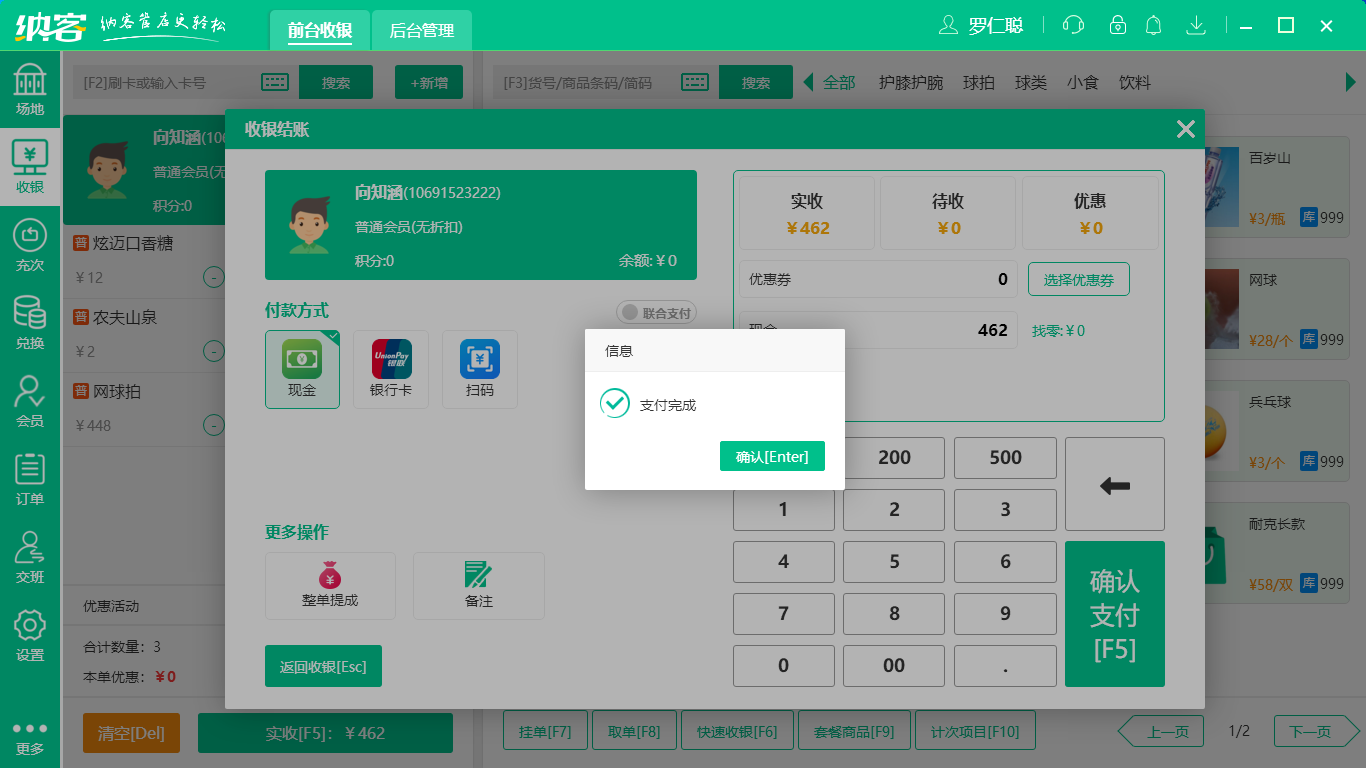Screen dimensions: 1366x768
Task: Select 银行卡 as payment method
Action: 390,369
